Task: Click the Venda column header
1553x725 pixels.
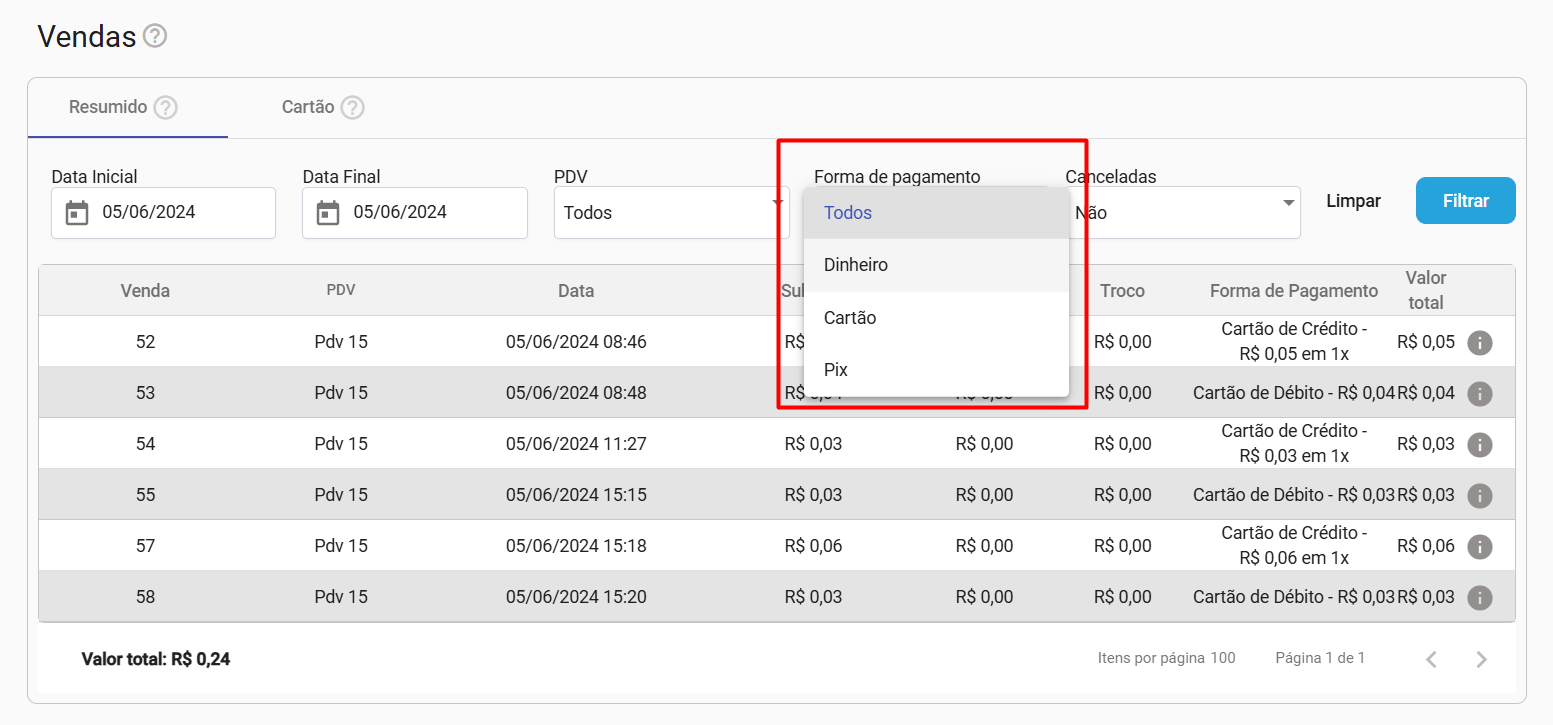Action: [x=145, y=291]
